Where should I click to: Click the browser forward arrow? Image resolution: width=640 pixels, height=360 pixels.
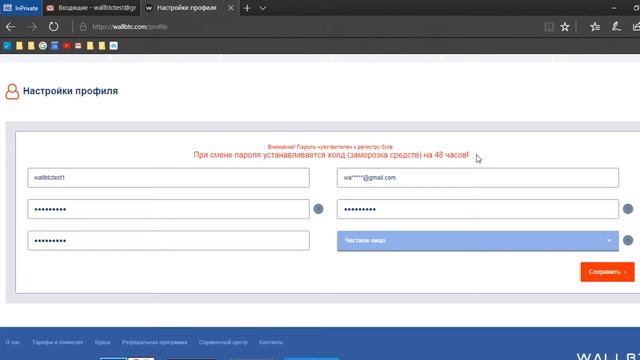point(32,27)
